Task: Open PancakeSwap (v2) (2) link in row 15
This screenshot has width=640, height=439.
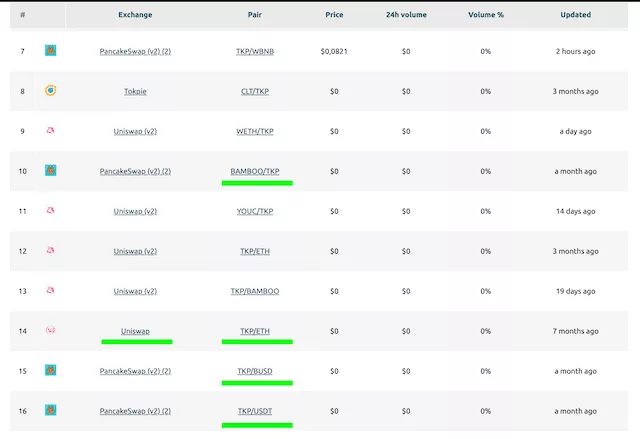Action: coord(135,371)
